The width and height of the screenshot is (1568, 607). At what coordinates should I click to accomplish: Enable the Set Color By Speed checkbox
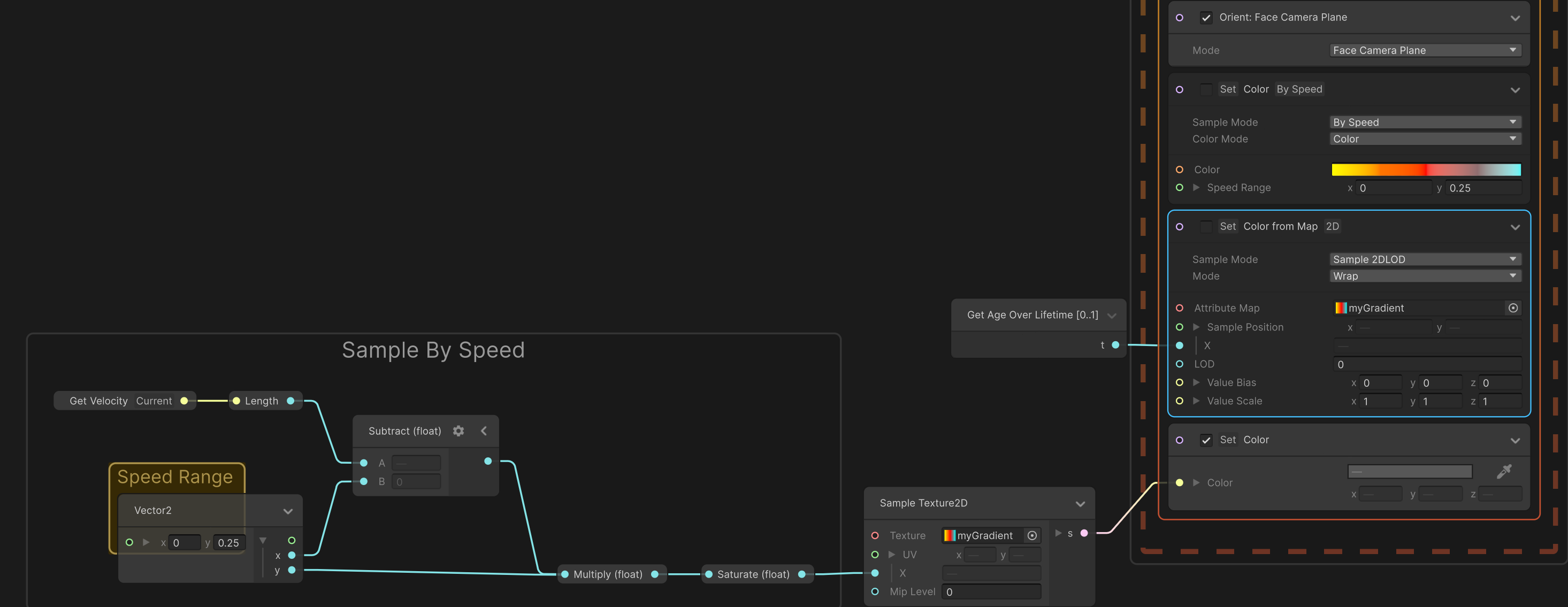[x=1206, y=89]
